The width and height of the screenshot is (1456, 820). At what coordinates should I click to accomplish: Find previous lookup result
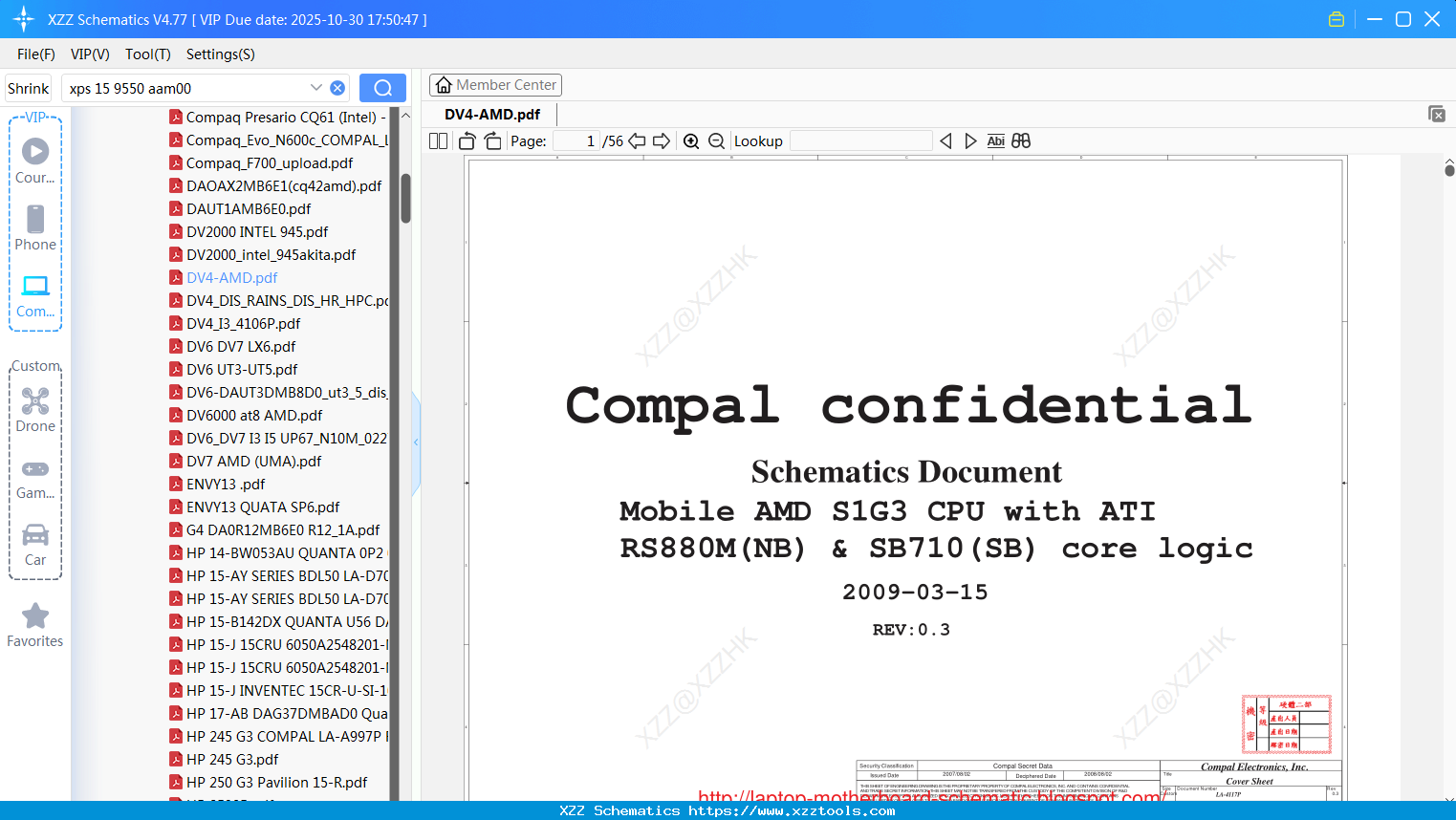click(x=945, y=141)
